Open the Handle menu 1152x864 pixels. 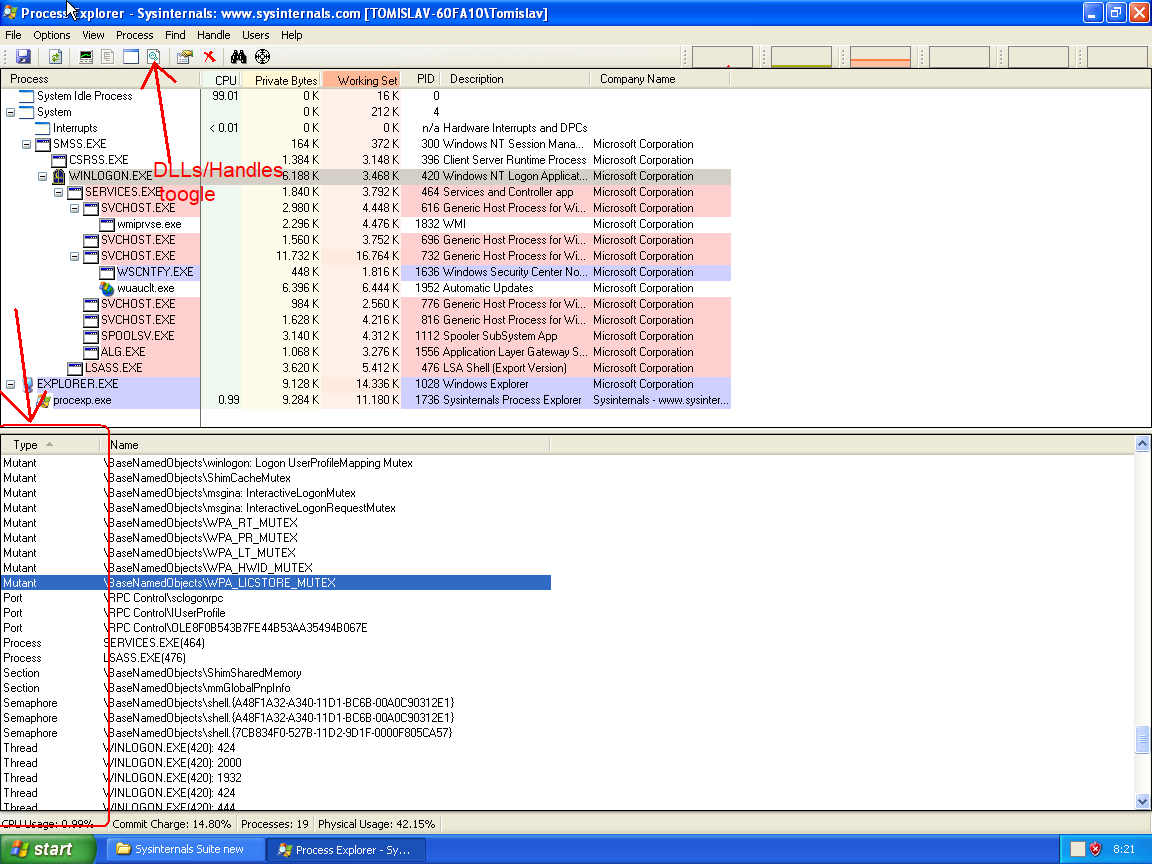[213, 35]
